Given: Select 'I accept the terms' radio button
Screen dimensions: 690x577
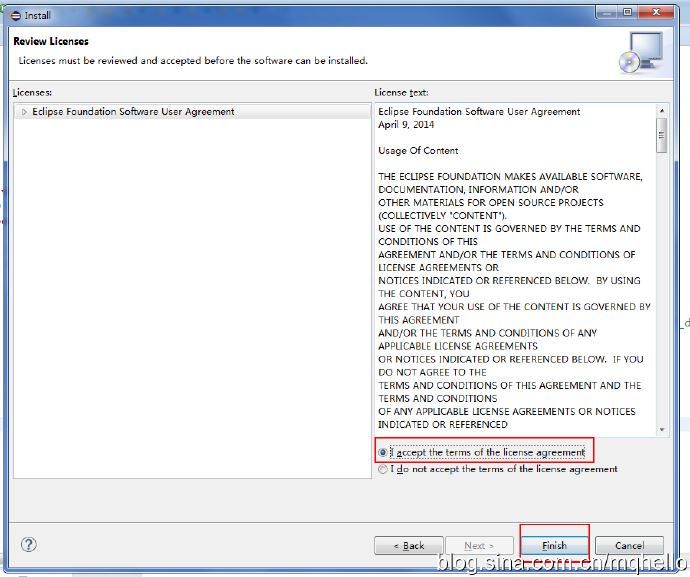Looking at the screenshot, I should [383, 452].
